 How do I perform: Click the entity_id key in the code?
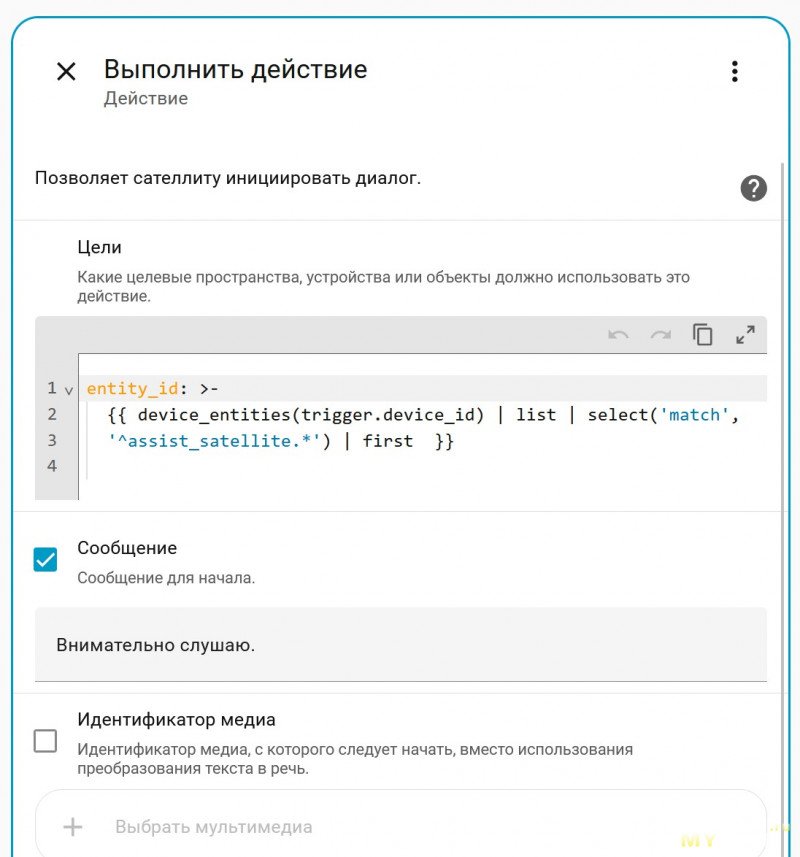tap(133, 388)
